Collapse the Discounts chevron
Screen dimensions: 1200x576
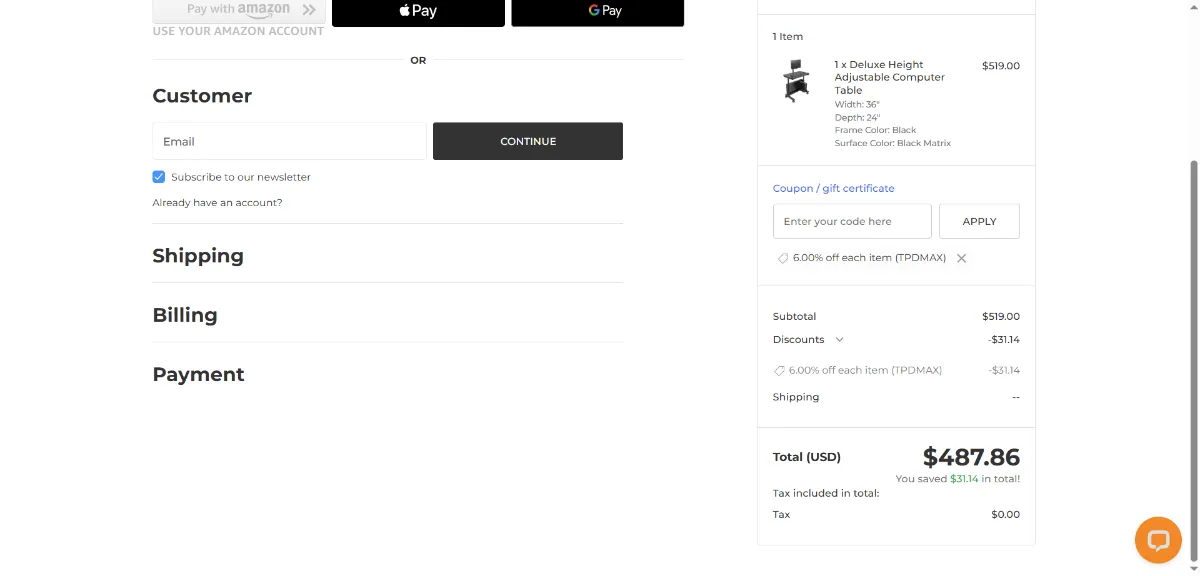[x=839, y=340]
